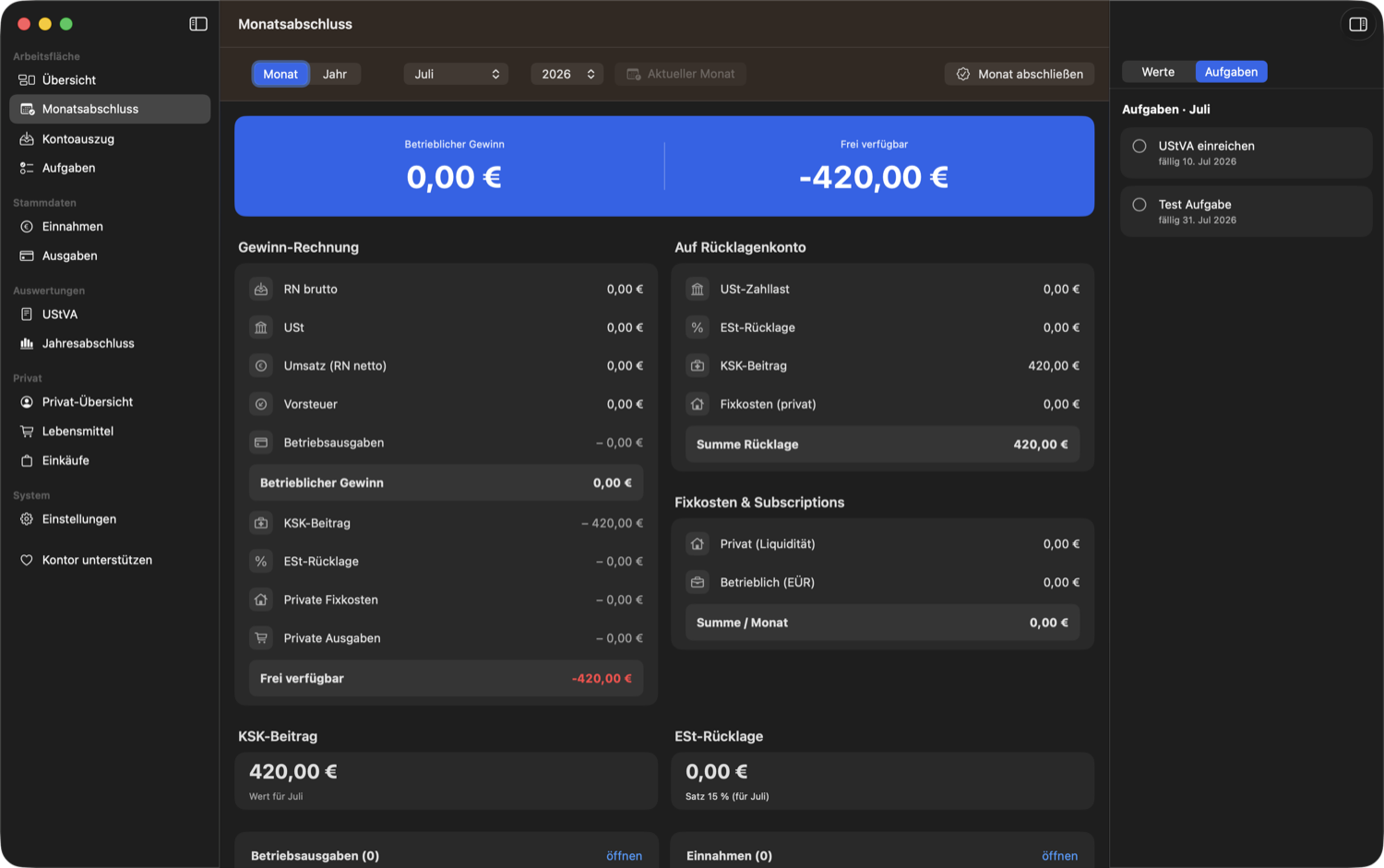Click the heart icon beside Kontor unterstützen
The image size is (1384, 868).
[27, 560]
